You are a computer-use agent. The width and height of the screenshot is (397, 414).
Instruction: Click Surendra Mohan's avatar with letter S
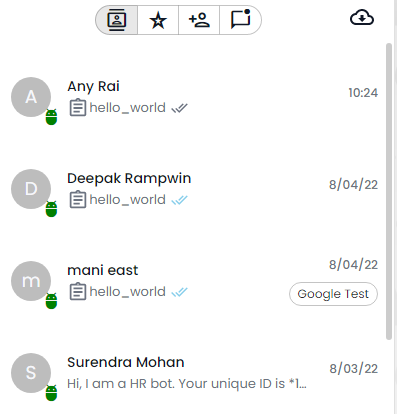pos(31,373)
